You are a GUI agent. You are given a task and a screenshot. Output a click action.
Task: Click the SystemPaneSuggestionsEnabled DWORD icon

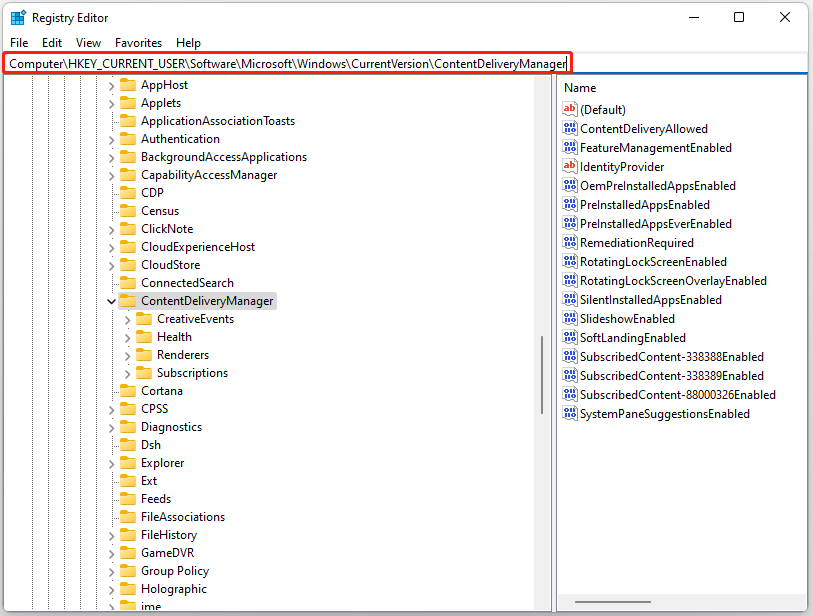(x=570, y=413)
